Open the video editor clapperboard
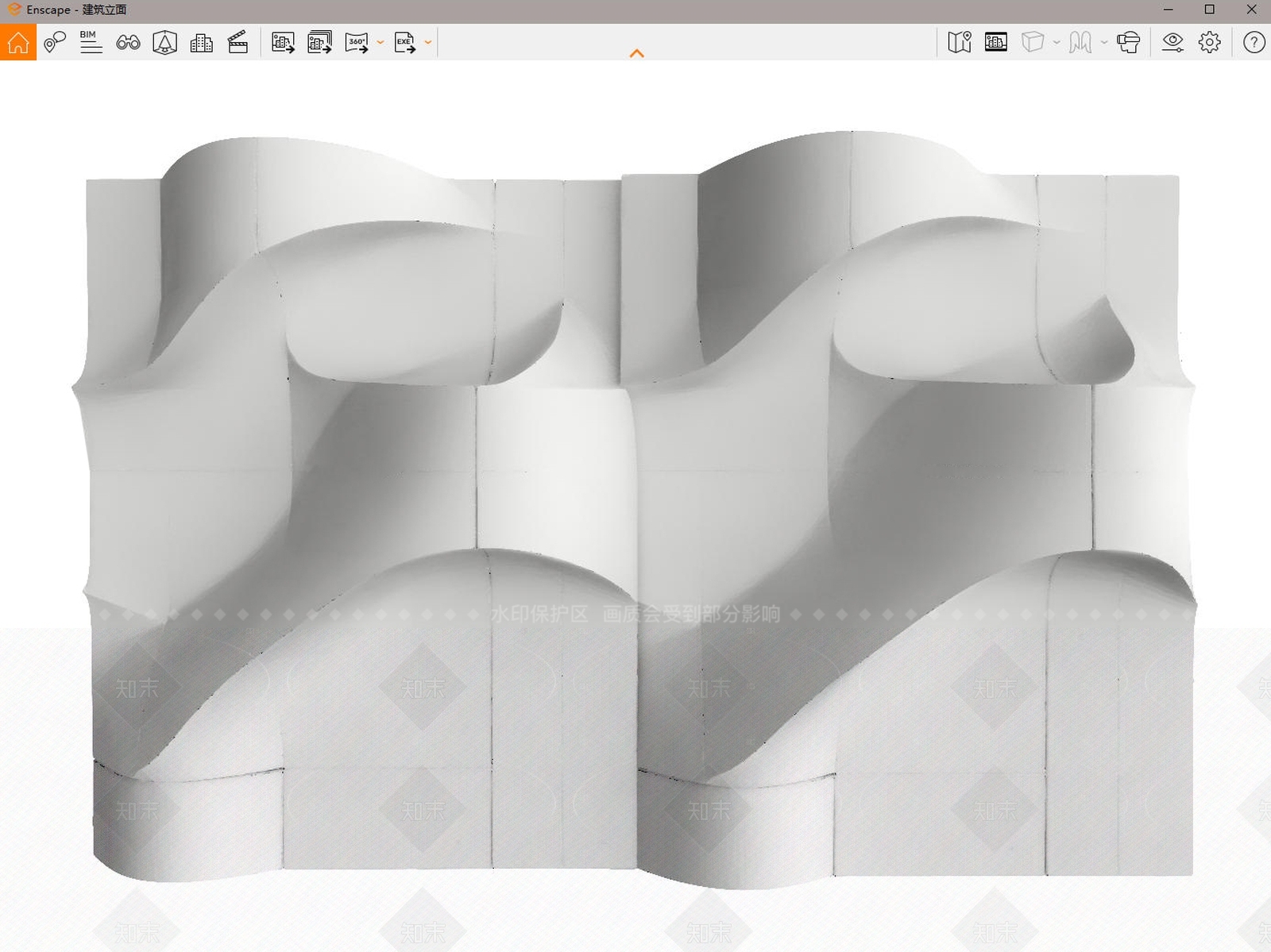The image size is (1271, 952). (x=238, y=42)
